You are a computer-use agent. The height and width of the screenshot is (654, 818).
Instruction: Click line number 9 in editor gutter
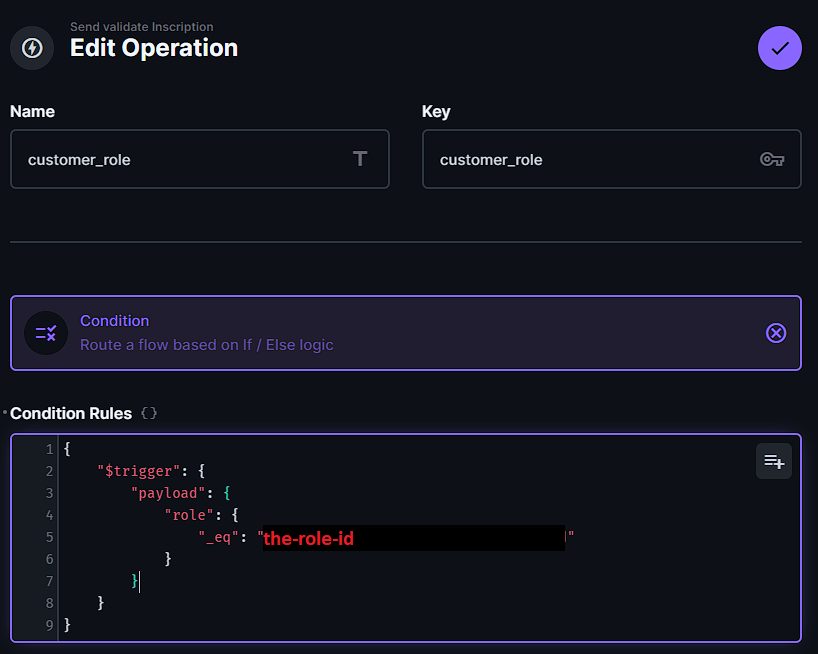tap(49, 625)
